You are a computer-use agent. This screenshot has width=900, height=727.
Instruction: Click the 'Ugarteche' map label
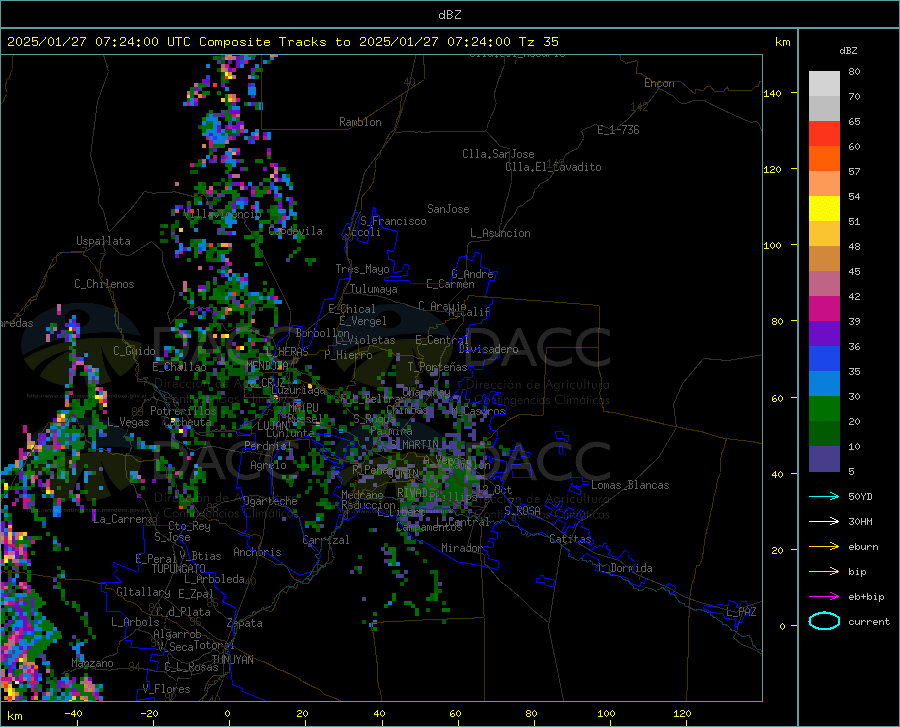270,501
